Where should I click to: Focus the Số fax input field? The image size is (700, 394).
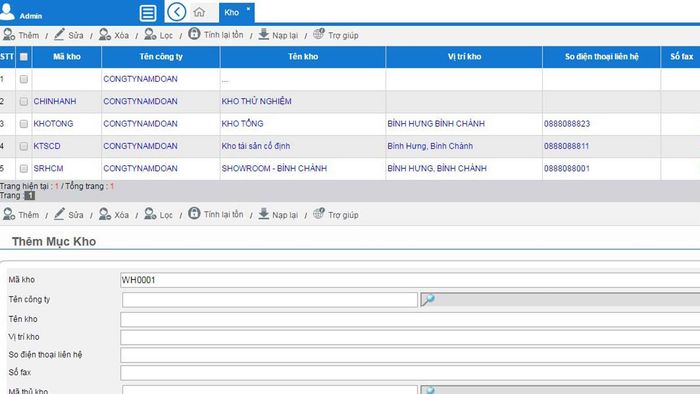(410, 373)
